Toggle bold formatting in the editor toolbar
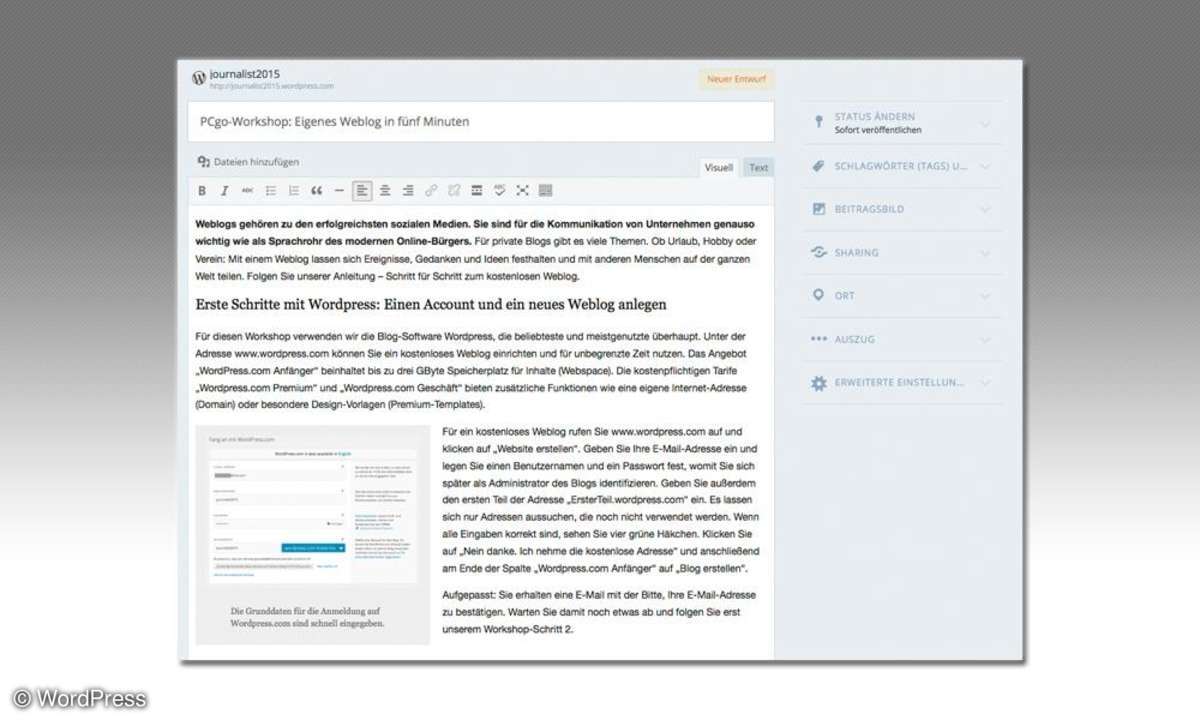Image resolution: width=1200 pixels, height=720 pixels. (x=202, y=190)
